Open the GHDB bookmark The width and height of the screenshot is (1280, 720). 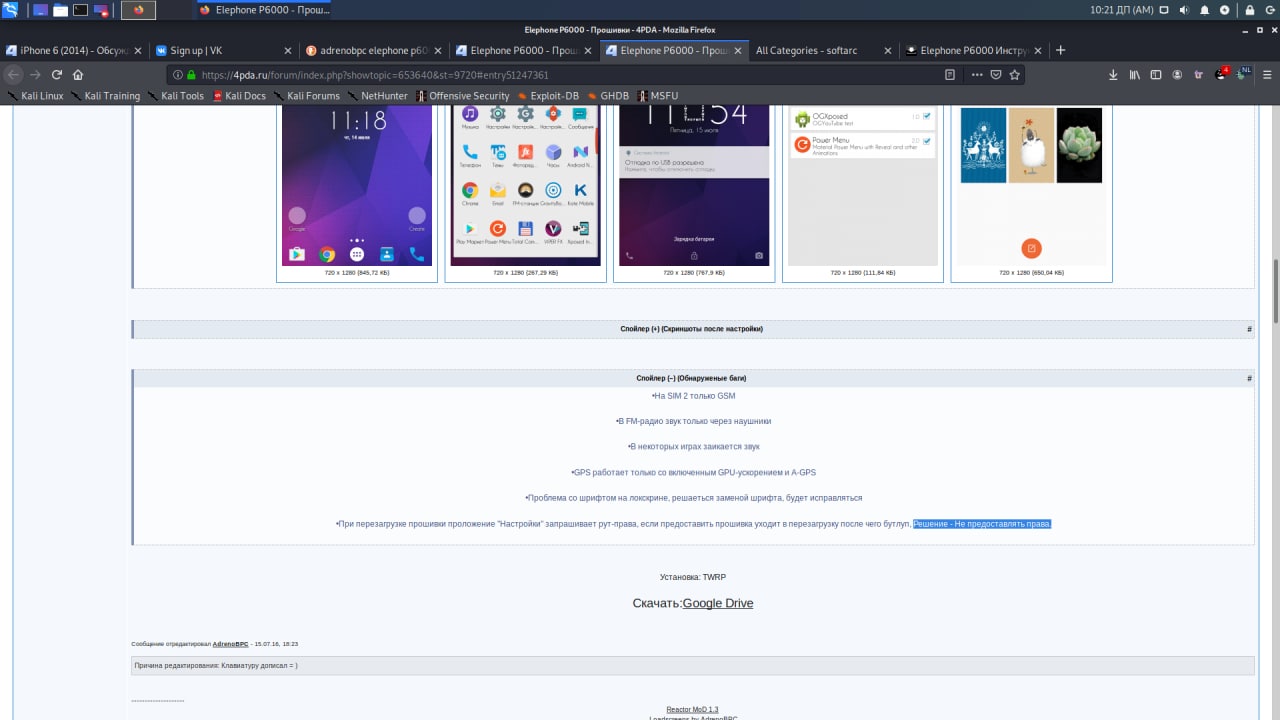click(x=608, y=96)
